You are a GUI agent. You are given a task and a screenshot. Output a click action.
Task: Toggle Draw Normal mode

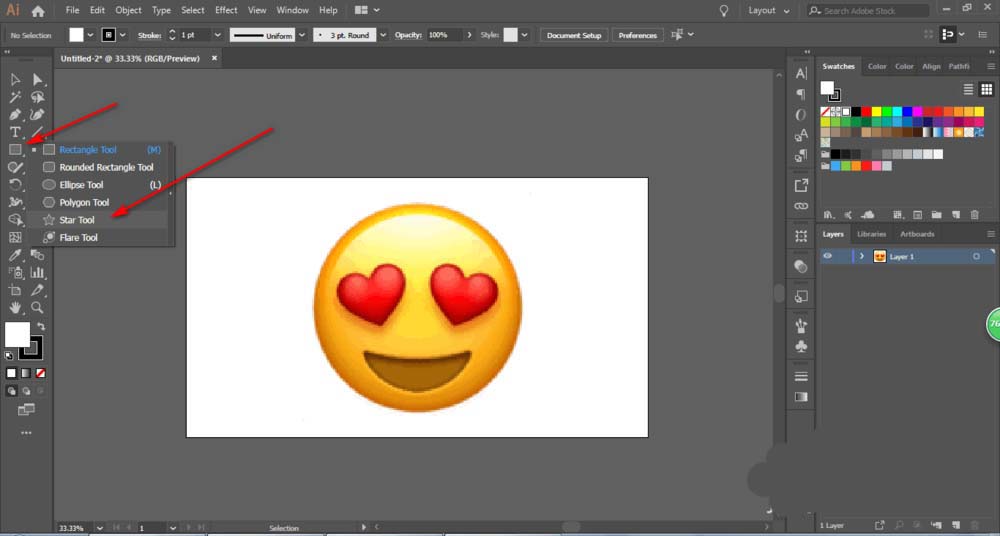(x=12, y=391)
